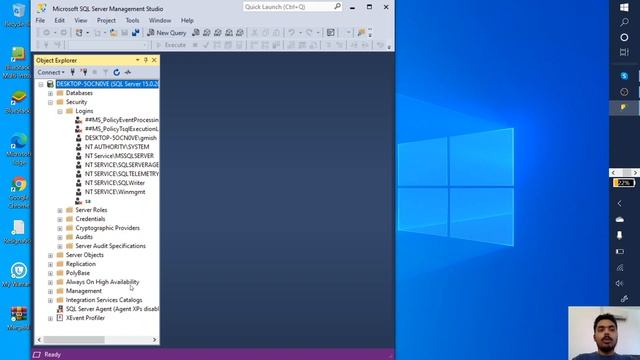640x360 pixels.
Task: Collapse the DESKTOP-SOCN0VE server node
Action: (x=41, y=84)
